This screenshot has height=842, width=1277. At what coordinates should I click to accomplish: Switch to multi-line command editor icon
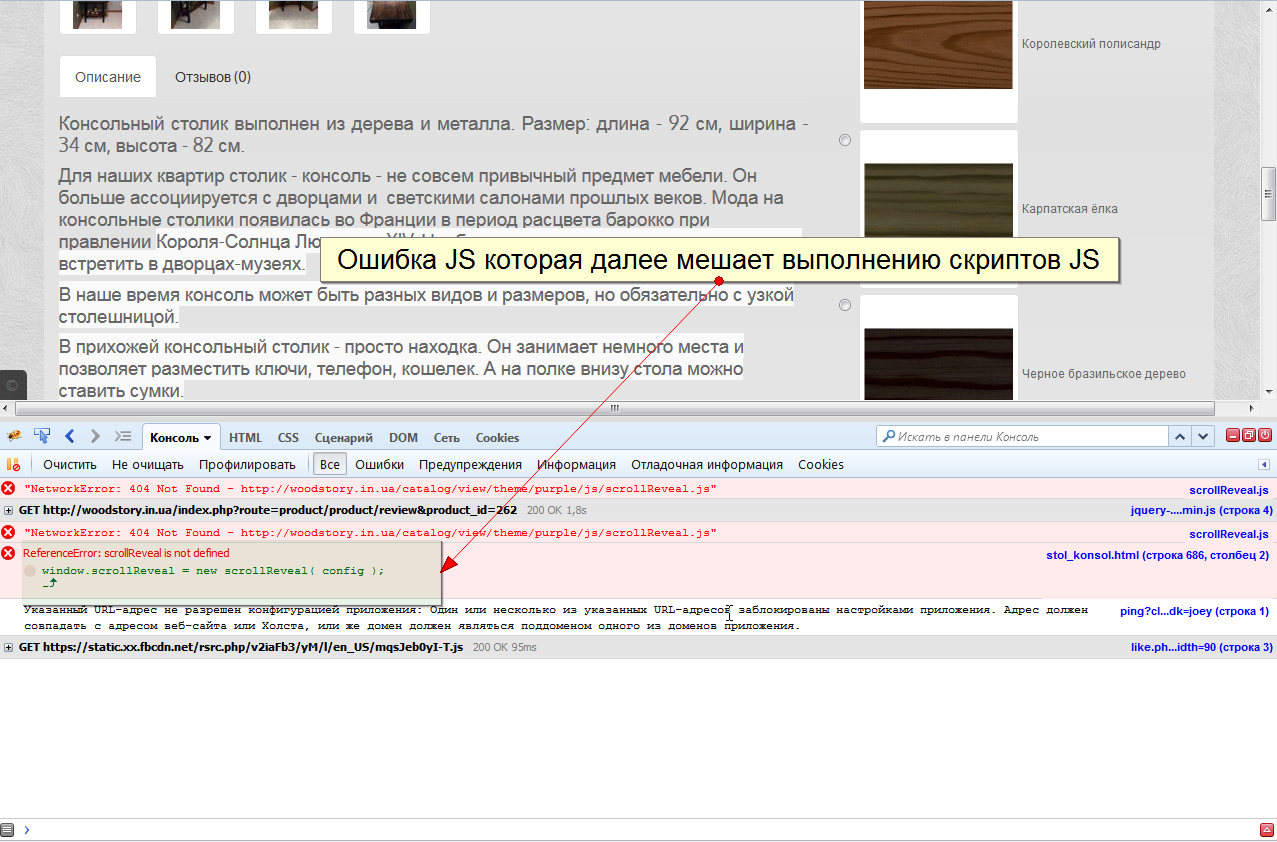[x=1266, y=830]
